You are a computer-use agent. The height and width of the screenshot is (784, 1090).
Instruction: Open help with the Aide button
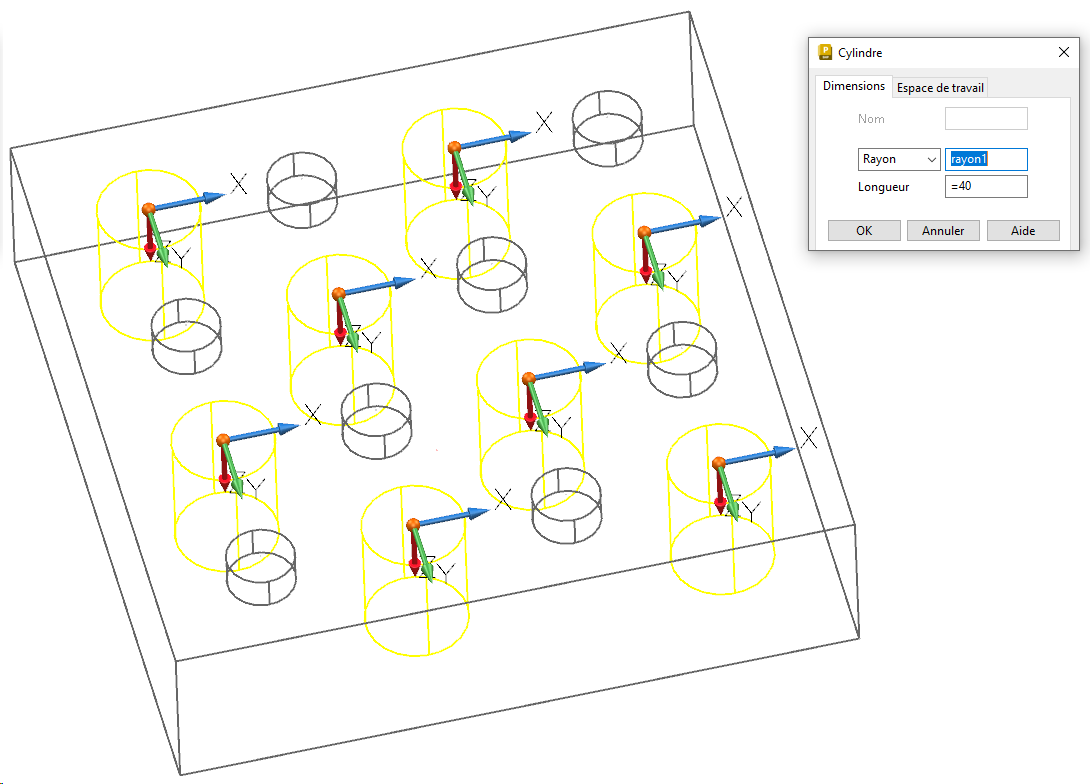point(1022,231)
